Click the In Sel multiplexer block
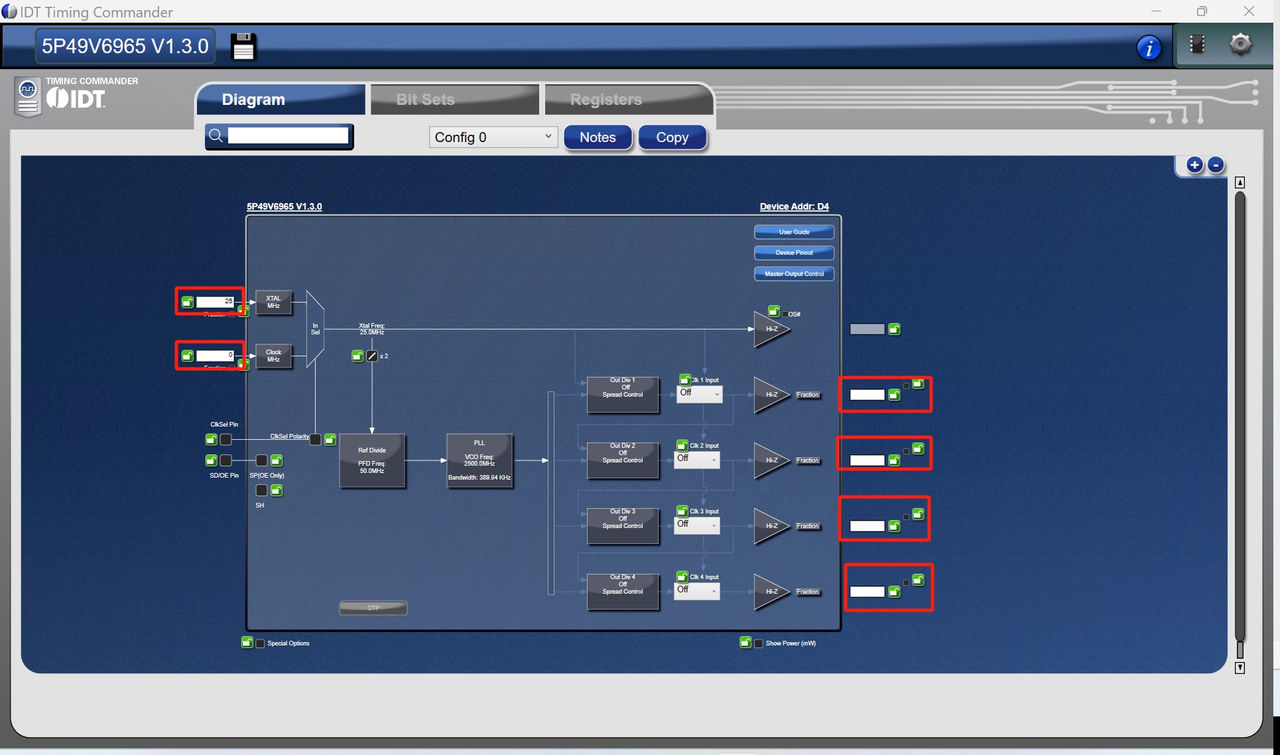 315,328
